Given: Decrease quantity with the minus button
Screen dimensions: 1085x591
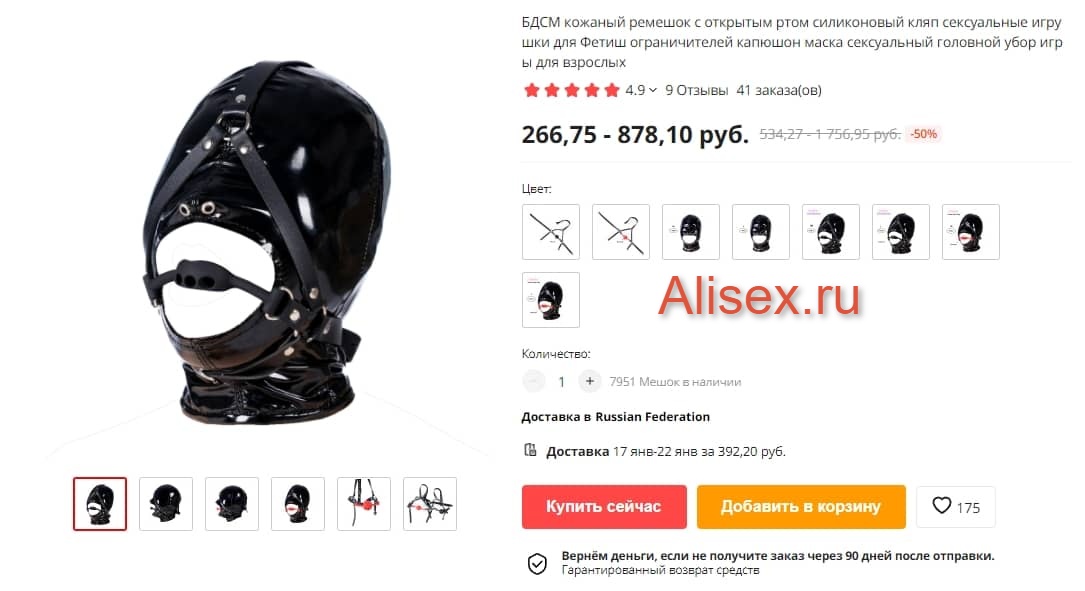Looking at the screenshot, I should click(534, 381).
